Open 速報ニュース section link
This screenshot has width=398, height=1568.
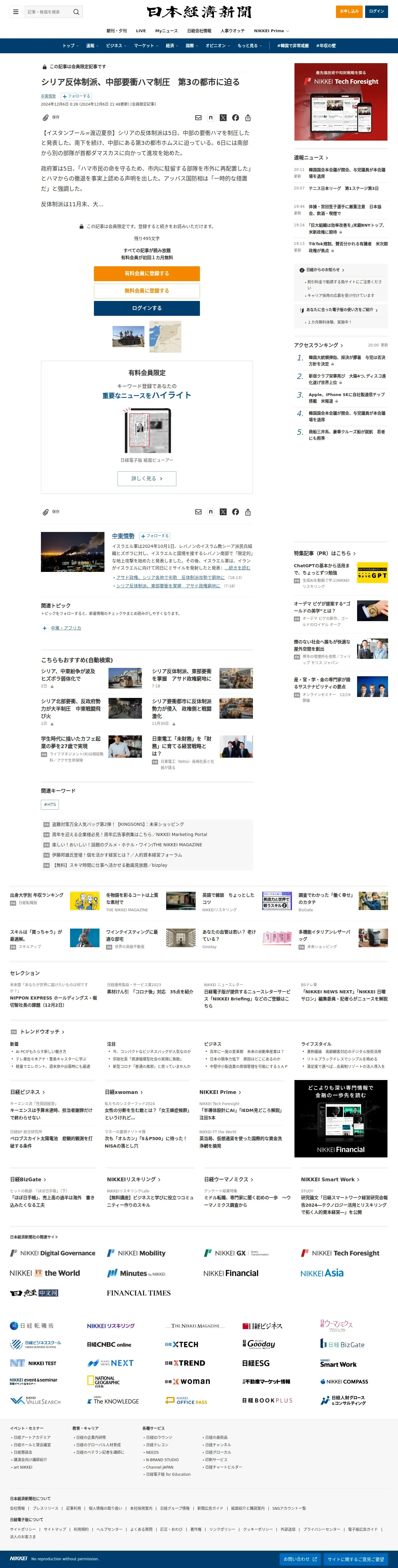[x=311, y=158]
